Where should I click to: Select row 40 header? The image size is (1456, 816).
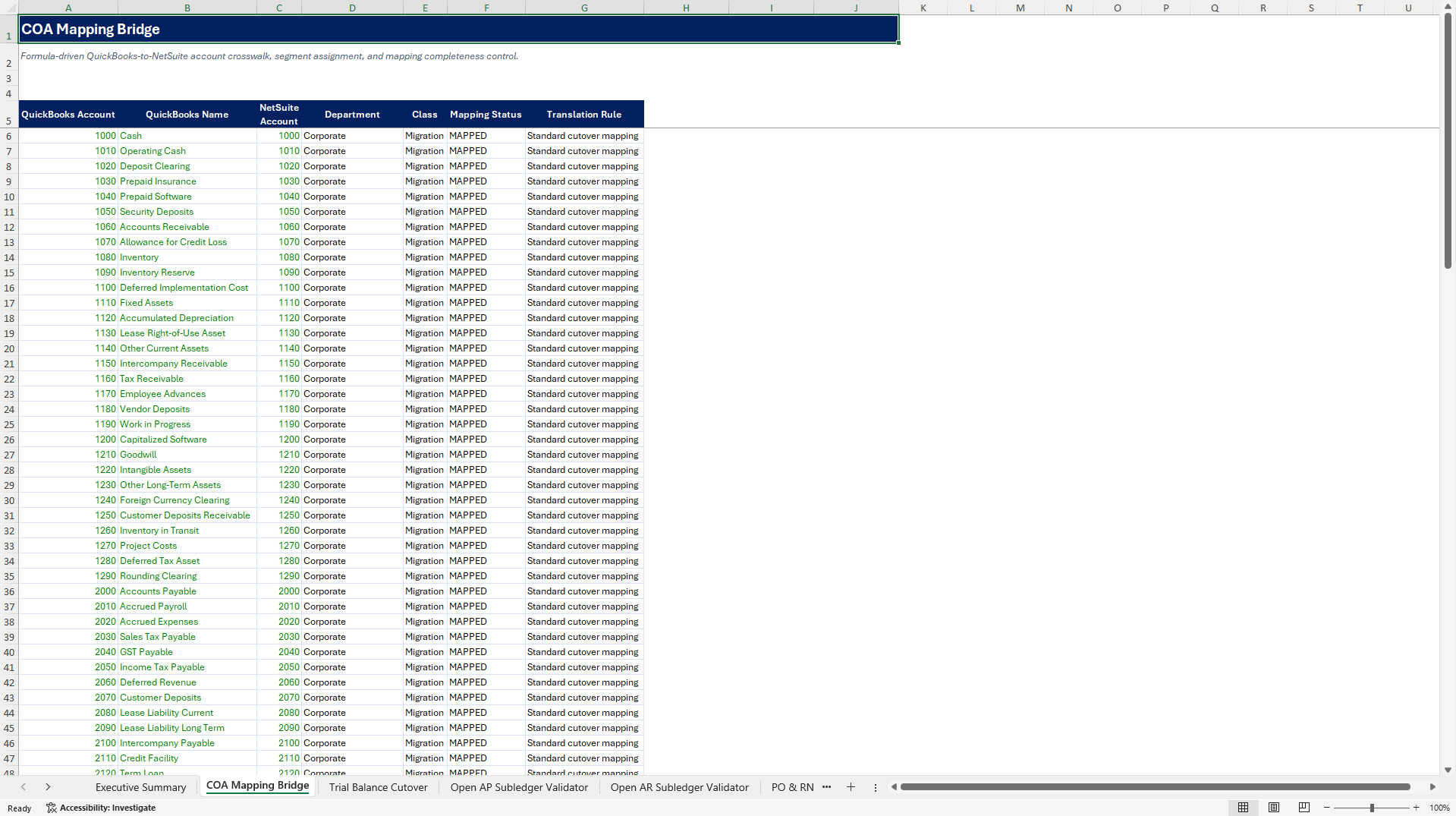coord(9,652)
